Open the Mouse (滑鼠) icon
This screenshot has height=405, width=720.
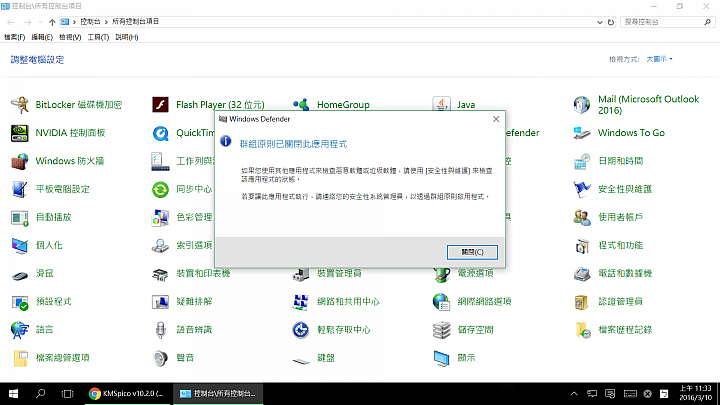20,275
